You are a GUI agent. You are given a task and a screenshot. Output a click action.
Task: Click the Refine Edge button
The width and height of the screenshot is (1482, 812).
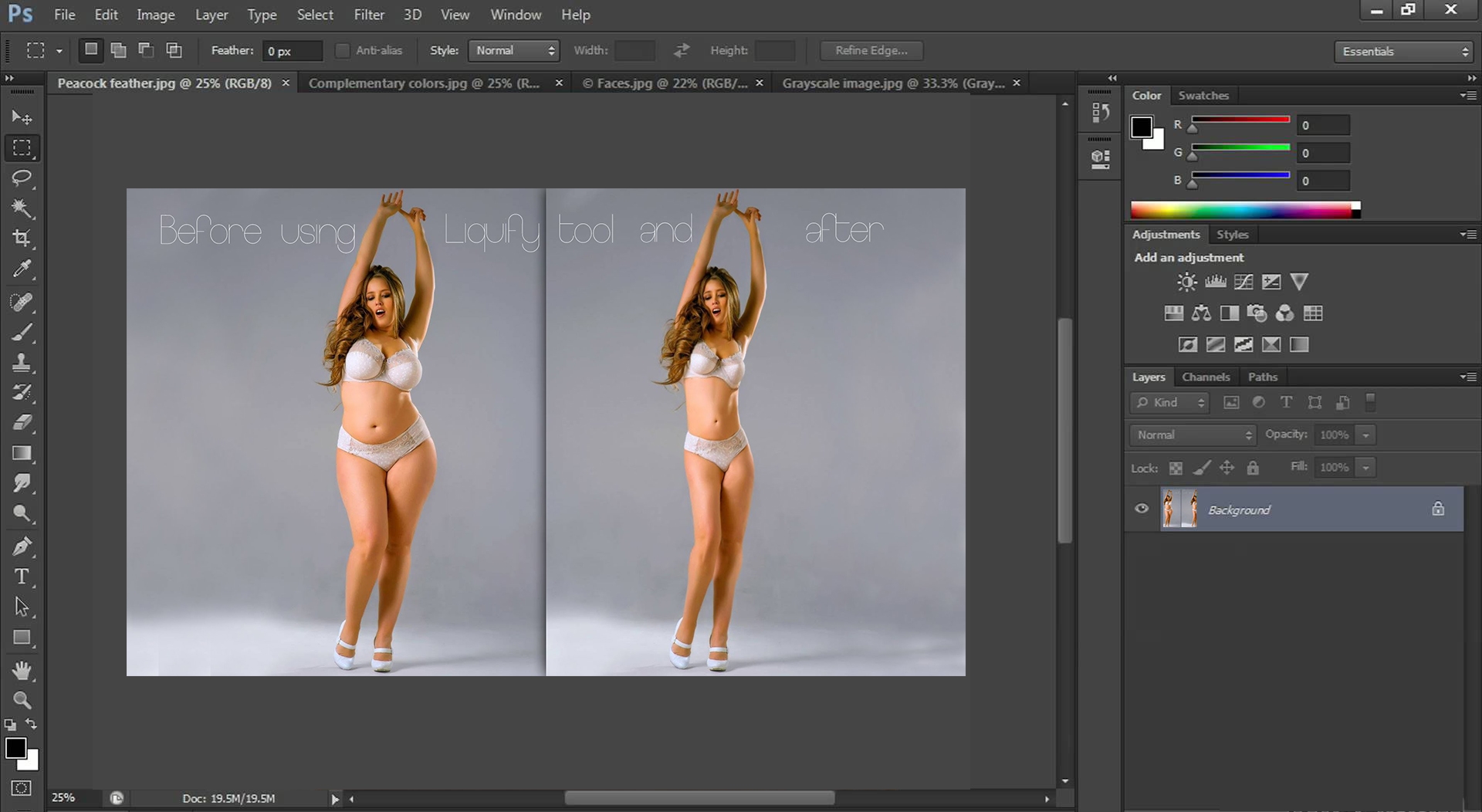[871, 51]
